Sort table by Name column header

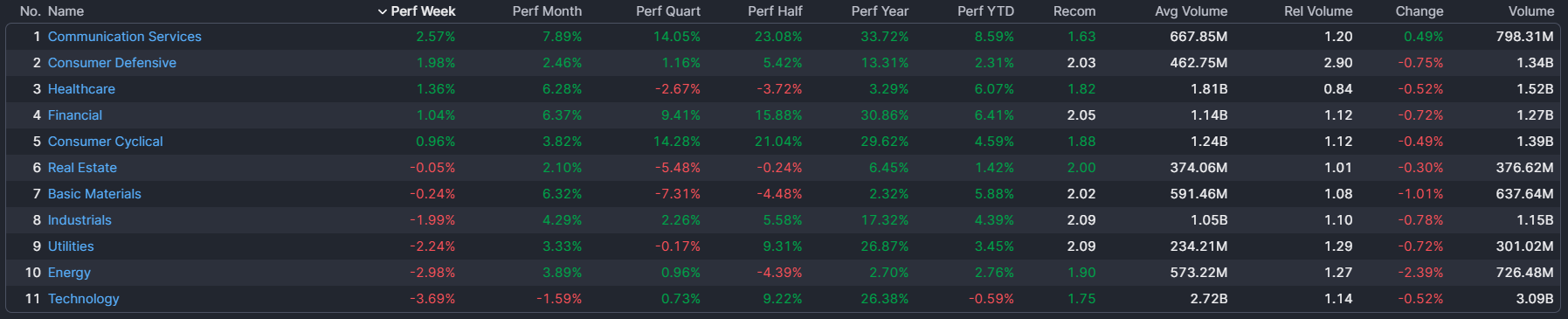(66, 11)
